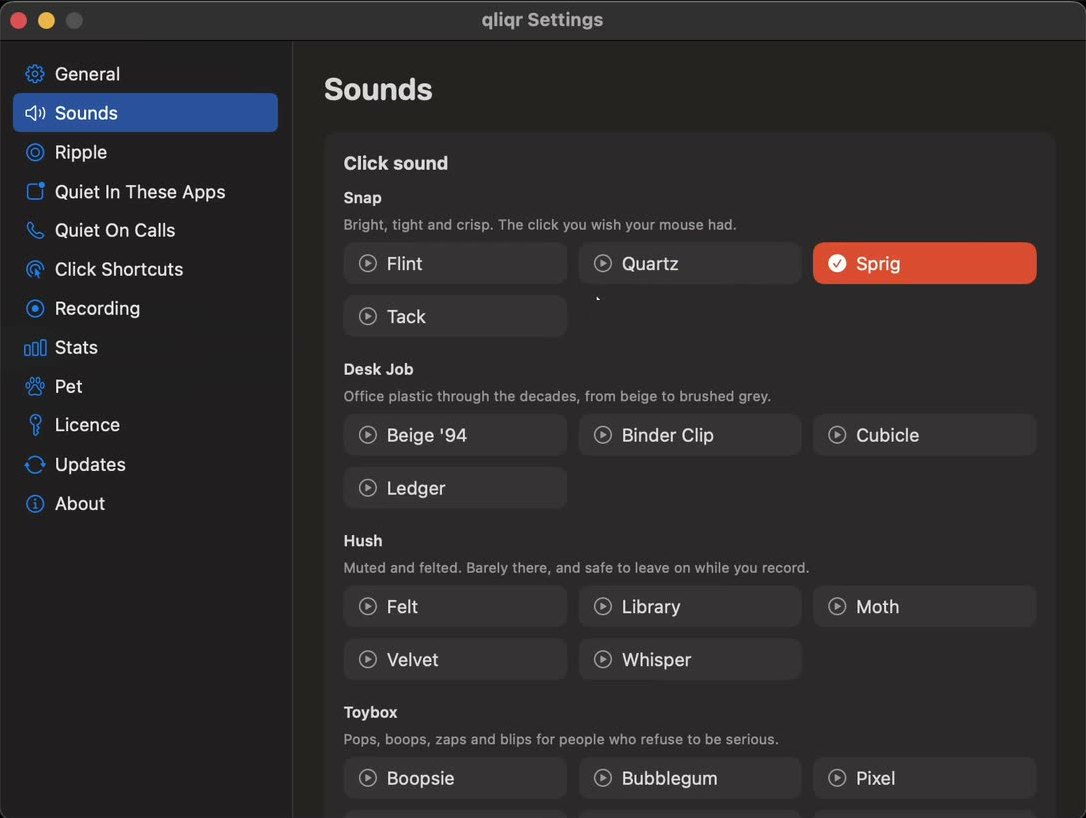Play the Library sound preview icon

(603, 606)
